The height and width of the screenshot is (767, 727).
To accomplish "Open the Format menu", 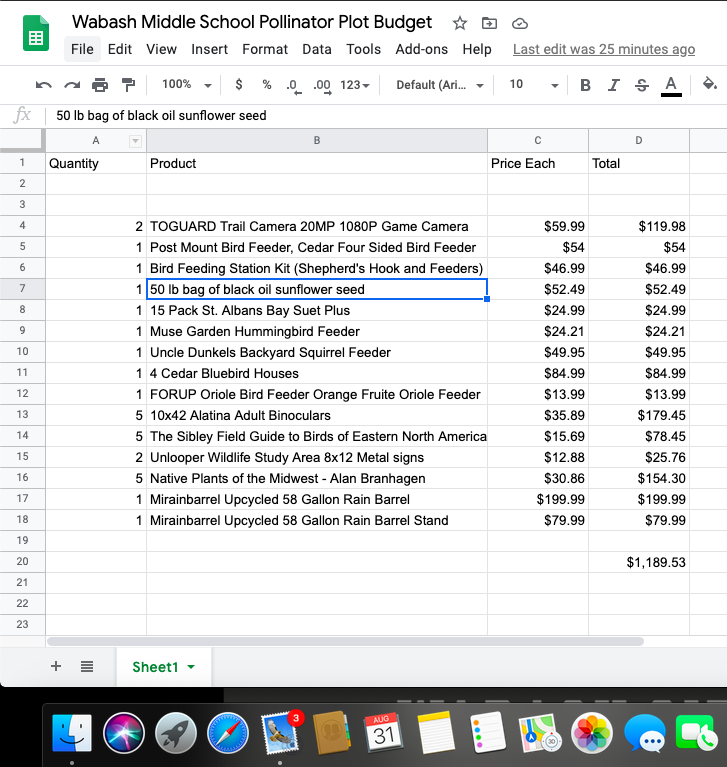I will coord(265,49).
